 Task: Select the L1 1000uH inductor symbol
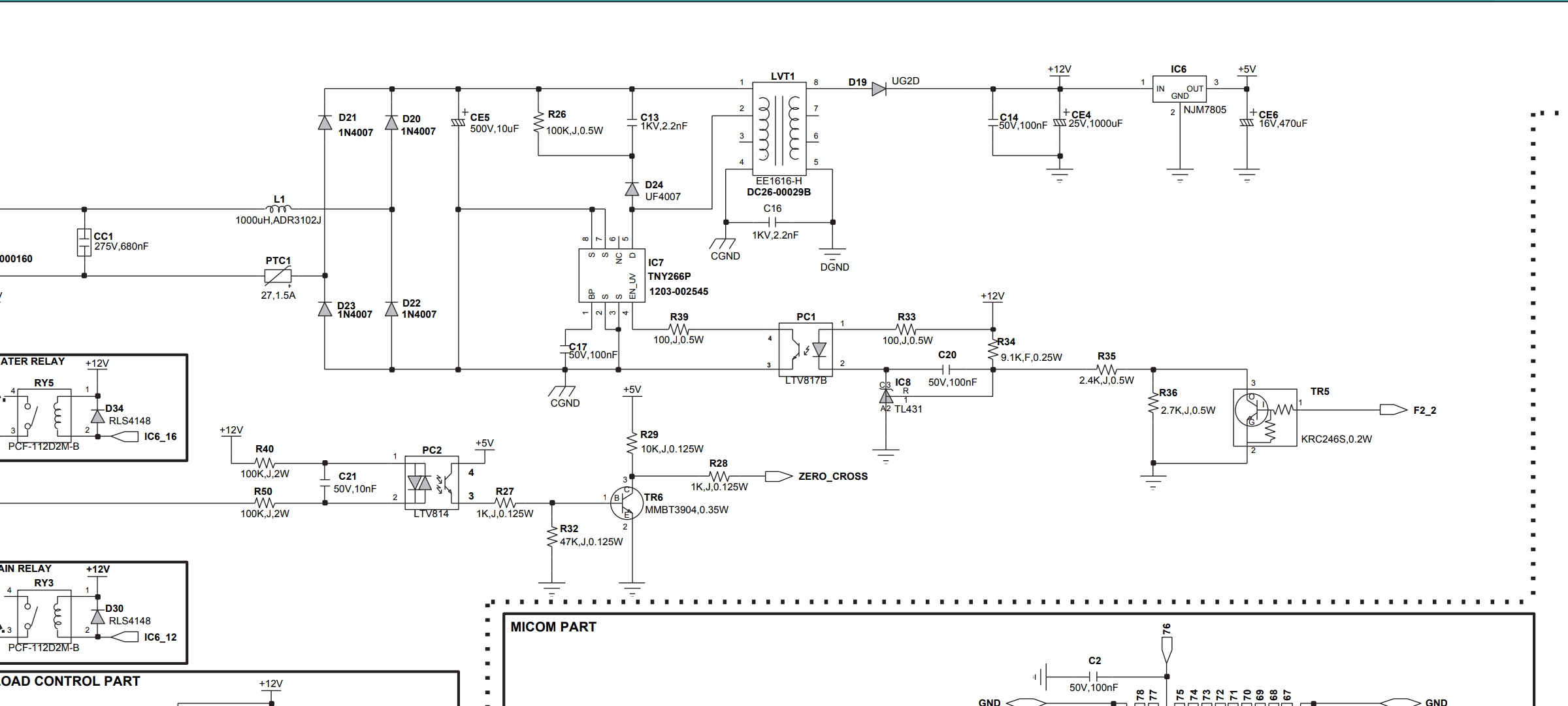click(279, 209)
